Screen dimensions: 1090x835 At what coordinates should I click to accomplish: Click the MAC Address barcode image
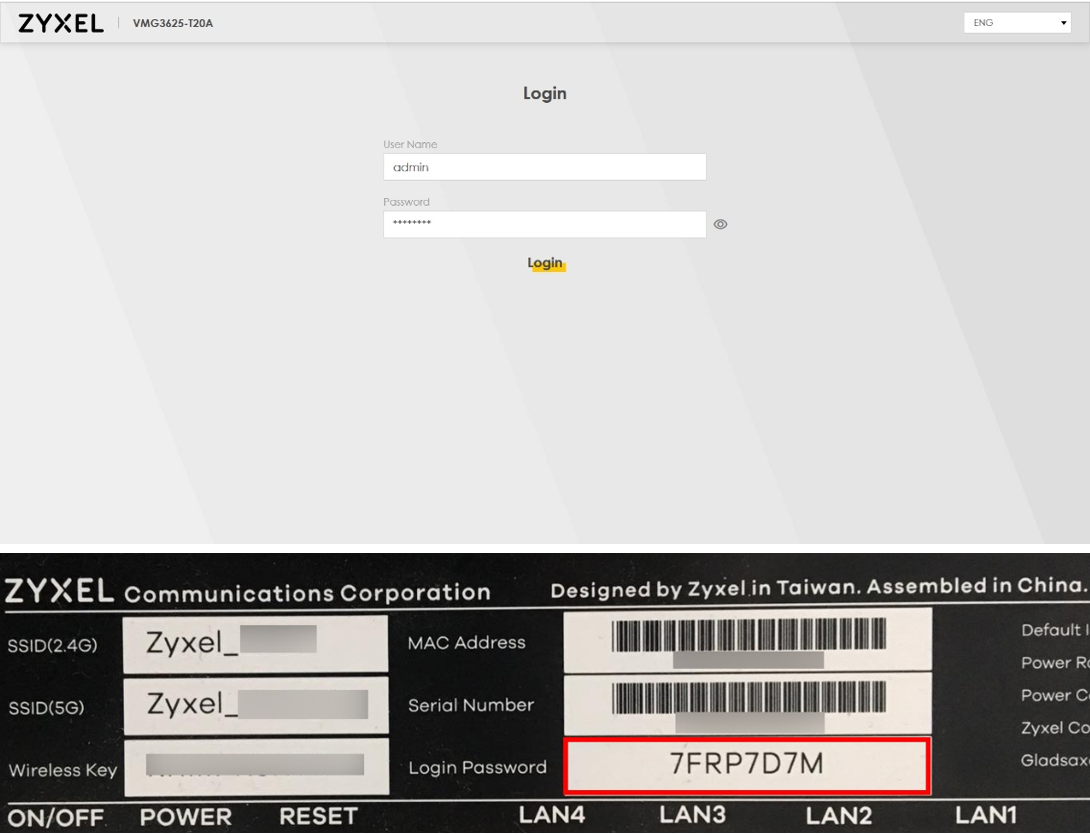749,635
